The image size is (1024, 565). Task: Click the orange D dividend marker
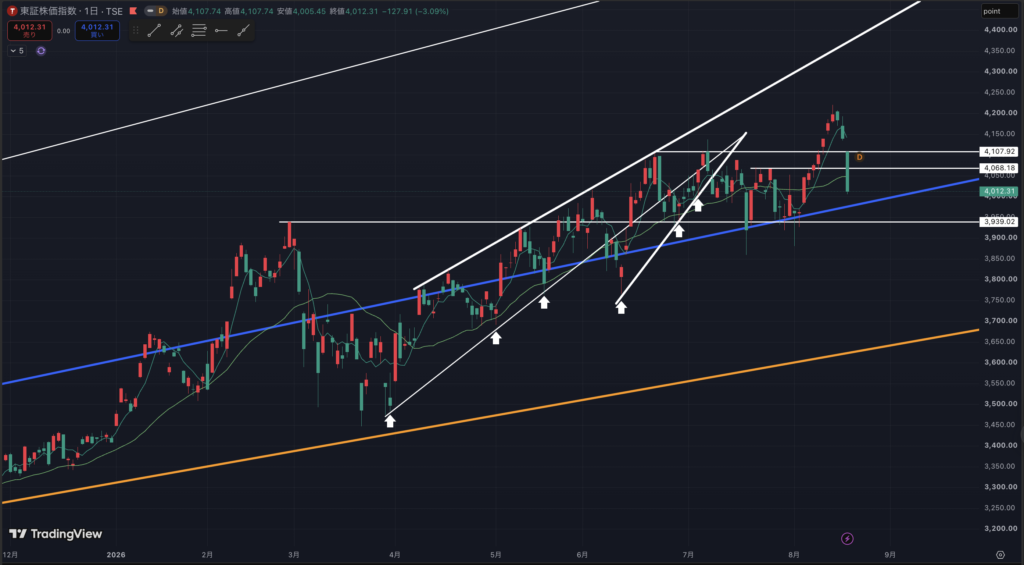point(859,157)
